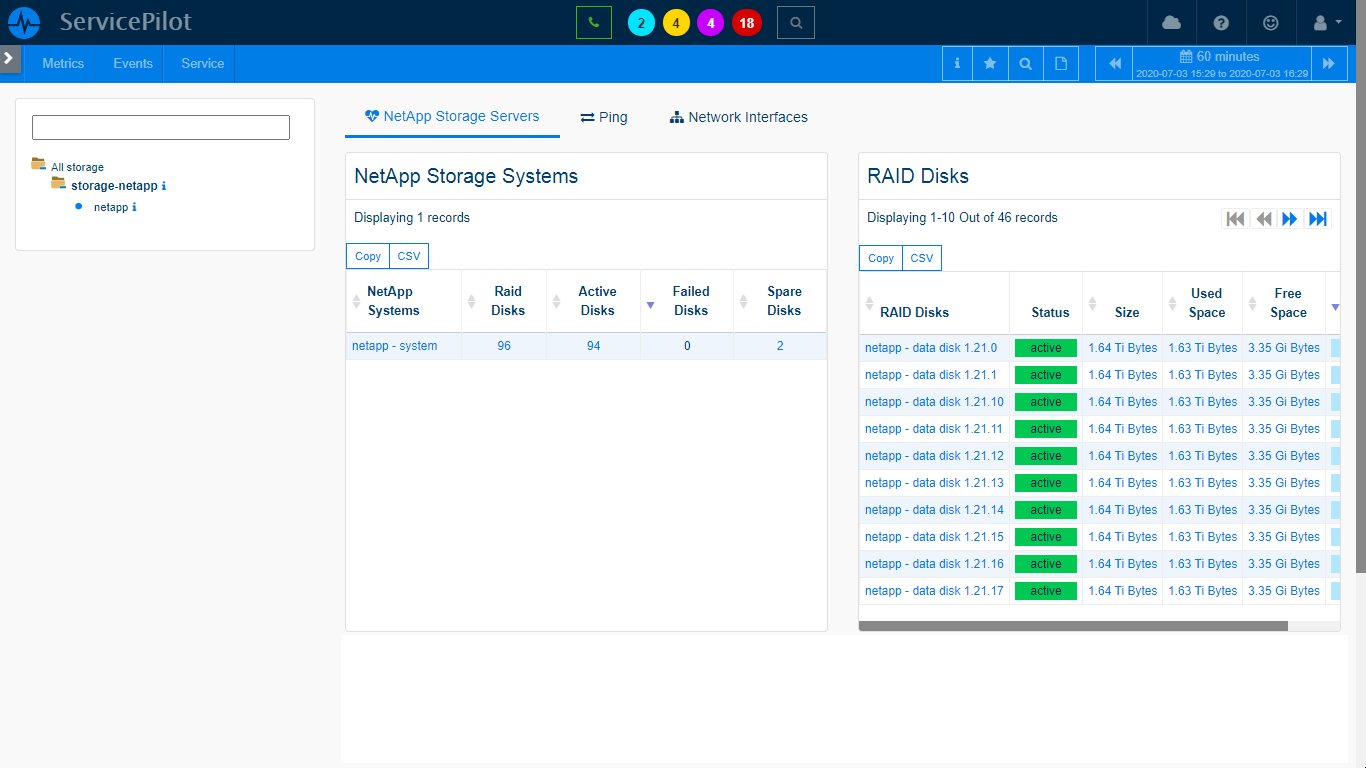Viewport: 1366px width, 768px height.
Task: Generate a report via the document icon
Action: pos(1060,63)
